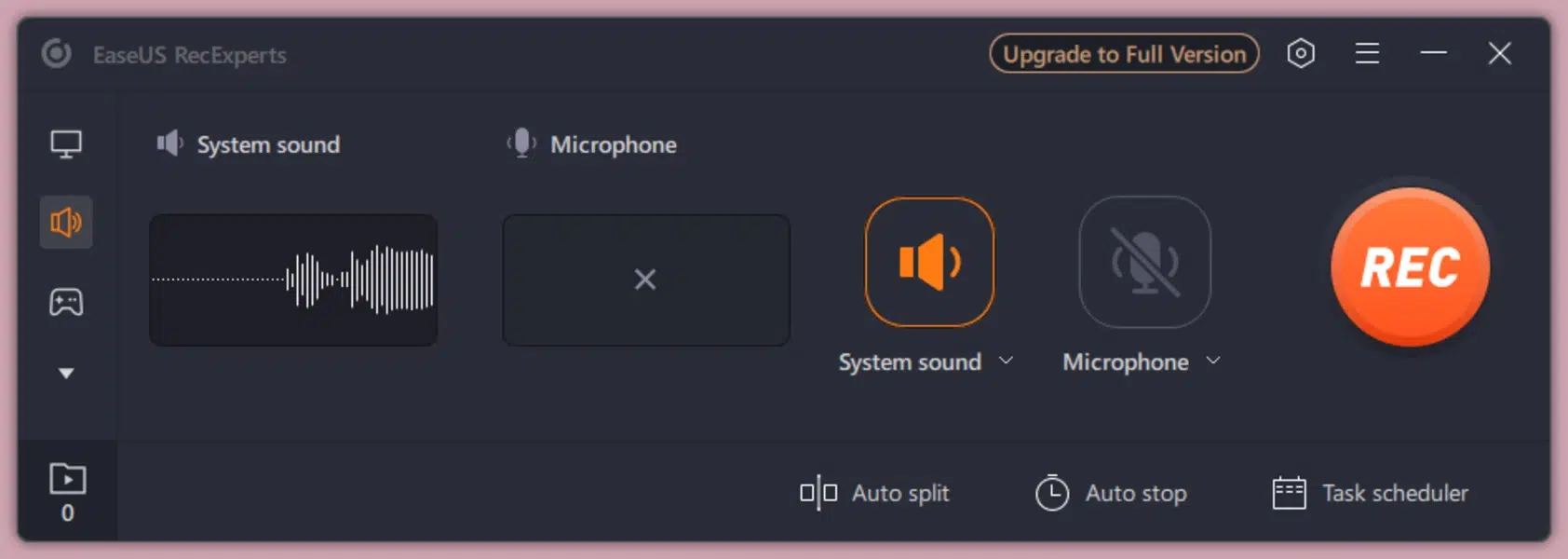Image resolution: width=1568 pixels, height=559 pixels.
Task: Click Upgrade to Full Version
Action: 1124,54
